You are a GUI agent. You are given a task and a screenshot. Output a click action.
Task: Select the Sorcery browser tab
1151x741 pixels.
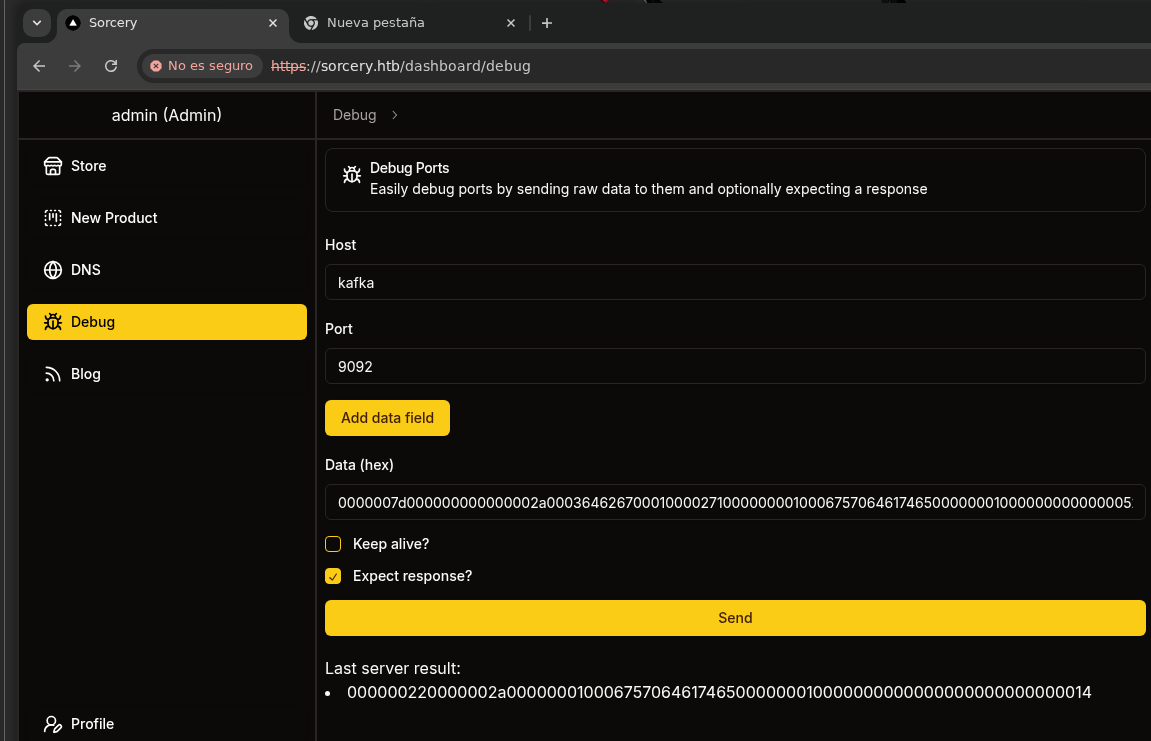tap(160, 23)
